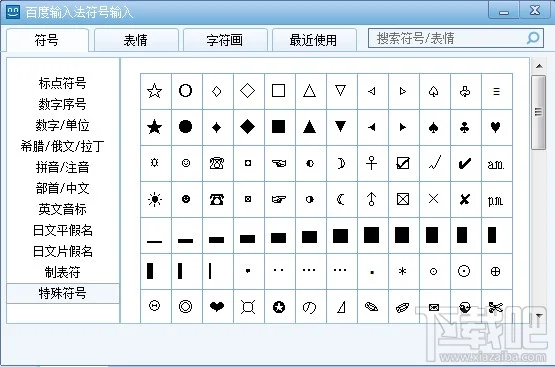This screenshot has height=367, width=555.
Task: Insert the hollow square symbol
Action: 279,91
